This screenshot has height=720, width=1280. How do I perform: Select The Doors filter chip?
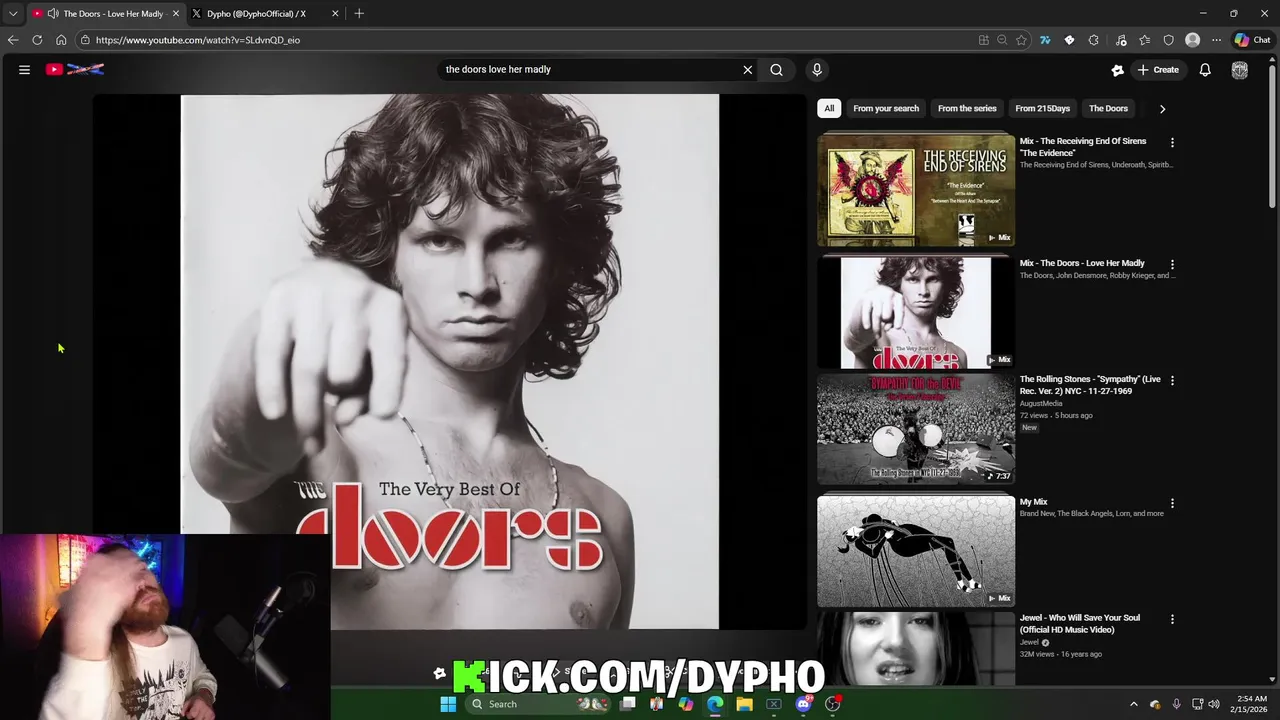[1108, 108]
